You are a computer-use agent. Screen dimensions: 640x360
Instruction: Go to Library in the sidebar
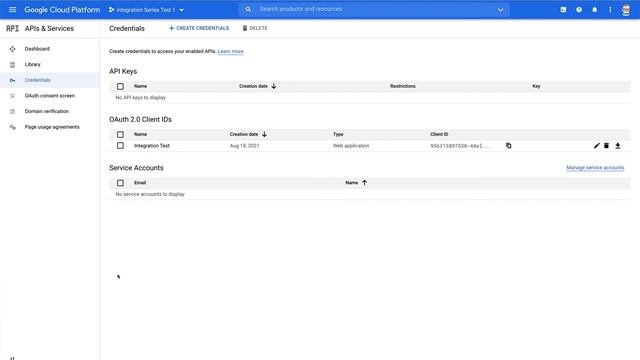[x=32, y=64]
